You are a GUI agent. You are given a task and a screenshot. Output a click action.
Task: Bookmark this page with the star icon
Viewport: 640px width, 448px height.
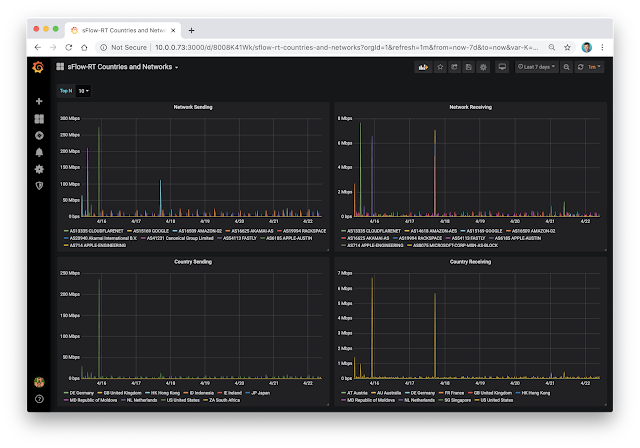click(567, 47)
